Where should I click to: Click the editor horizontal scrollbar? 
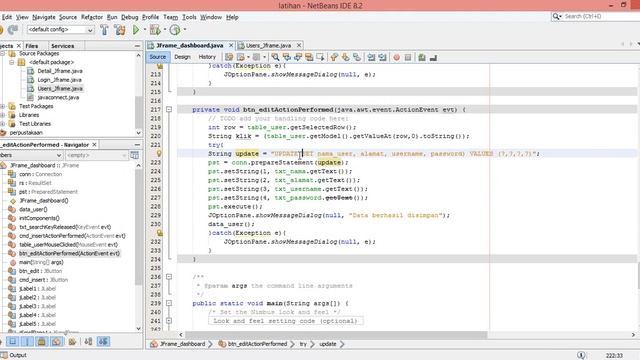tap(337, 335)
